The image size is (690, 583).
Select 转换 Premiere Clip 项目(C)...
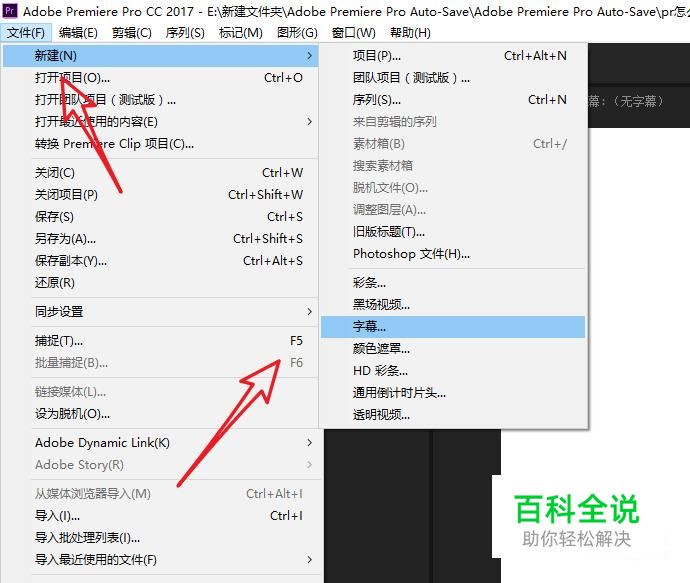pyautogui.click(x=161, y=144)
